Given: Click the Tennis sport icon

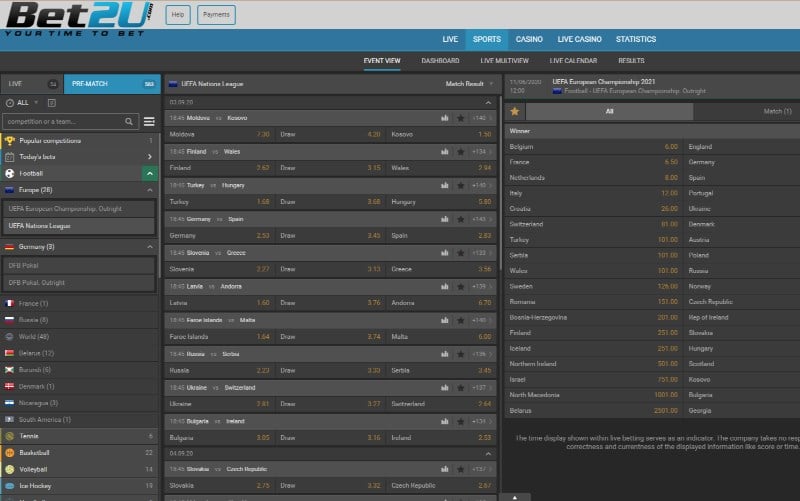Looking at the screenshot, I should coord(10,436).
